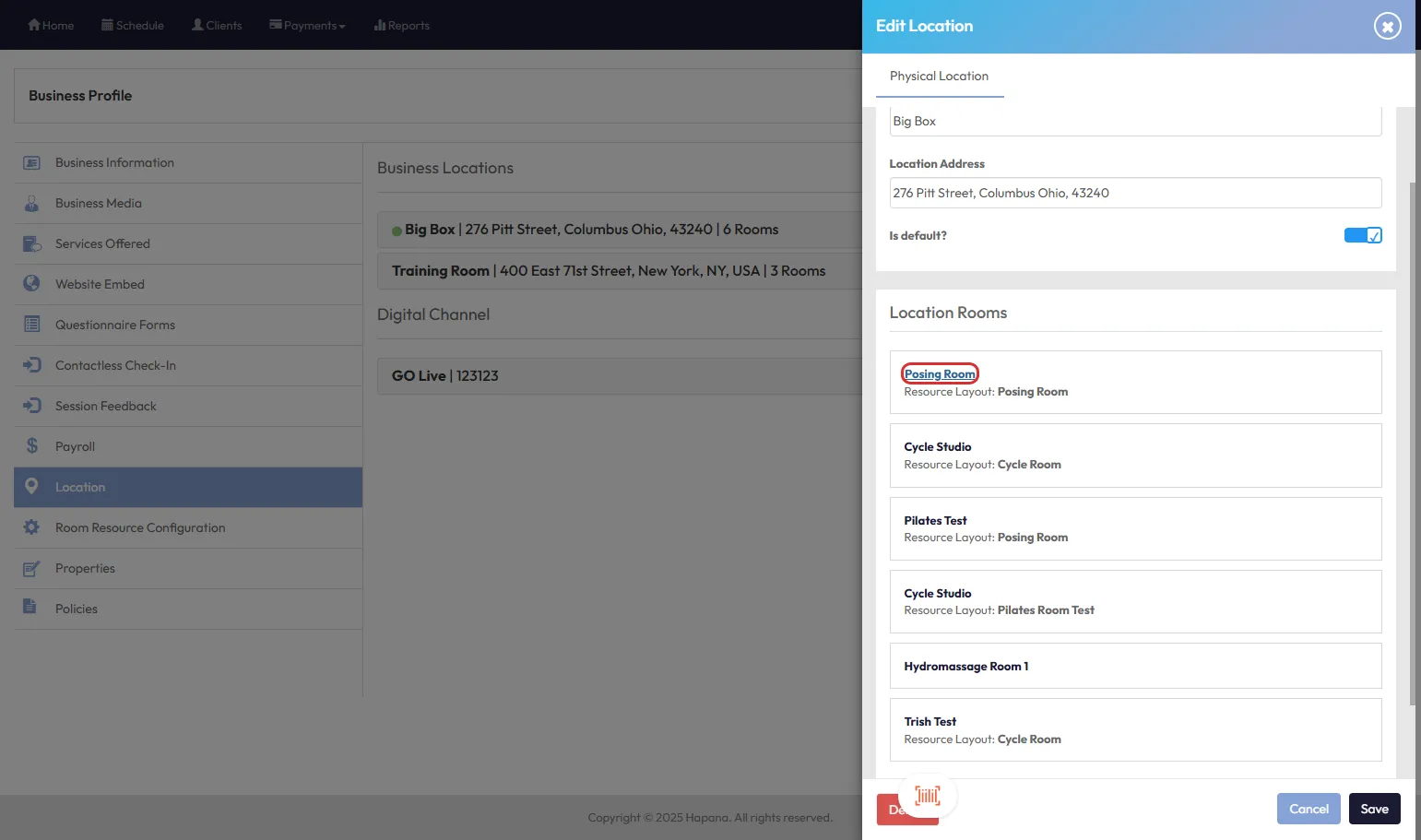Expand the Training Room location row
This screenshot has height=840, width=1421.
coord(609,271)
